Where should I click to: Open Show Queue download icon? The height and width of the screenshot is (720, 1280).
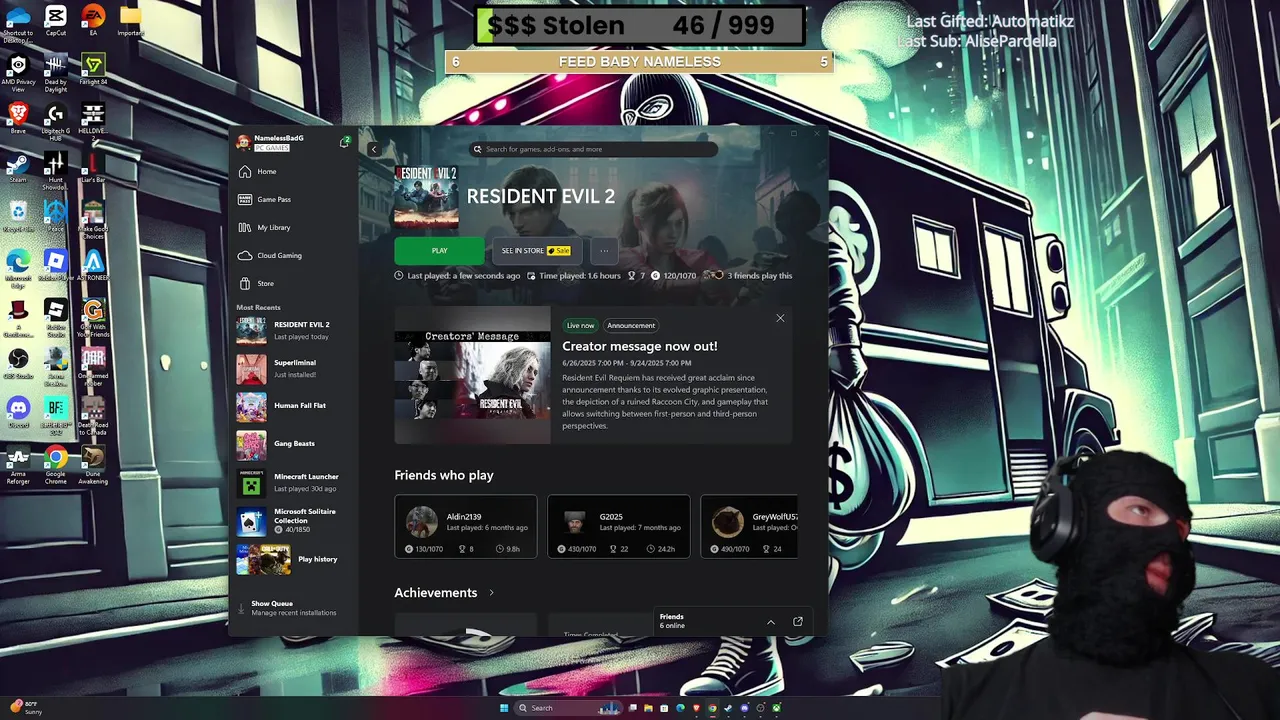point(241,608)
